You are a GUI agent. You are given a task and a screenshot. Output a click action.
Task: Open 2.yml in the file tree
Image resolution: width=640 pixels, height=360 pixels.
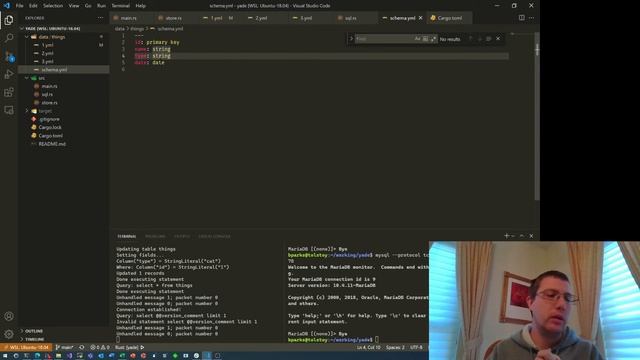pyautogui.click(x=47, y=53)
